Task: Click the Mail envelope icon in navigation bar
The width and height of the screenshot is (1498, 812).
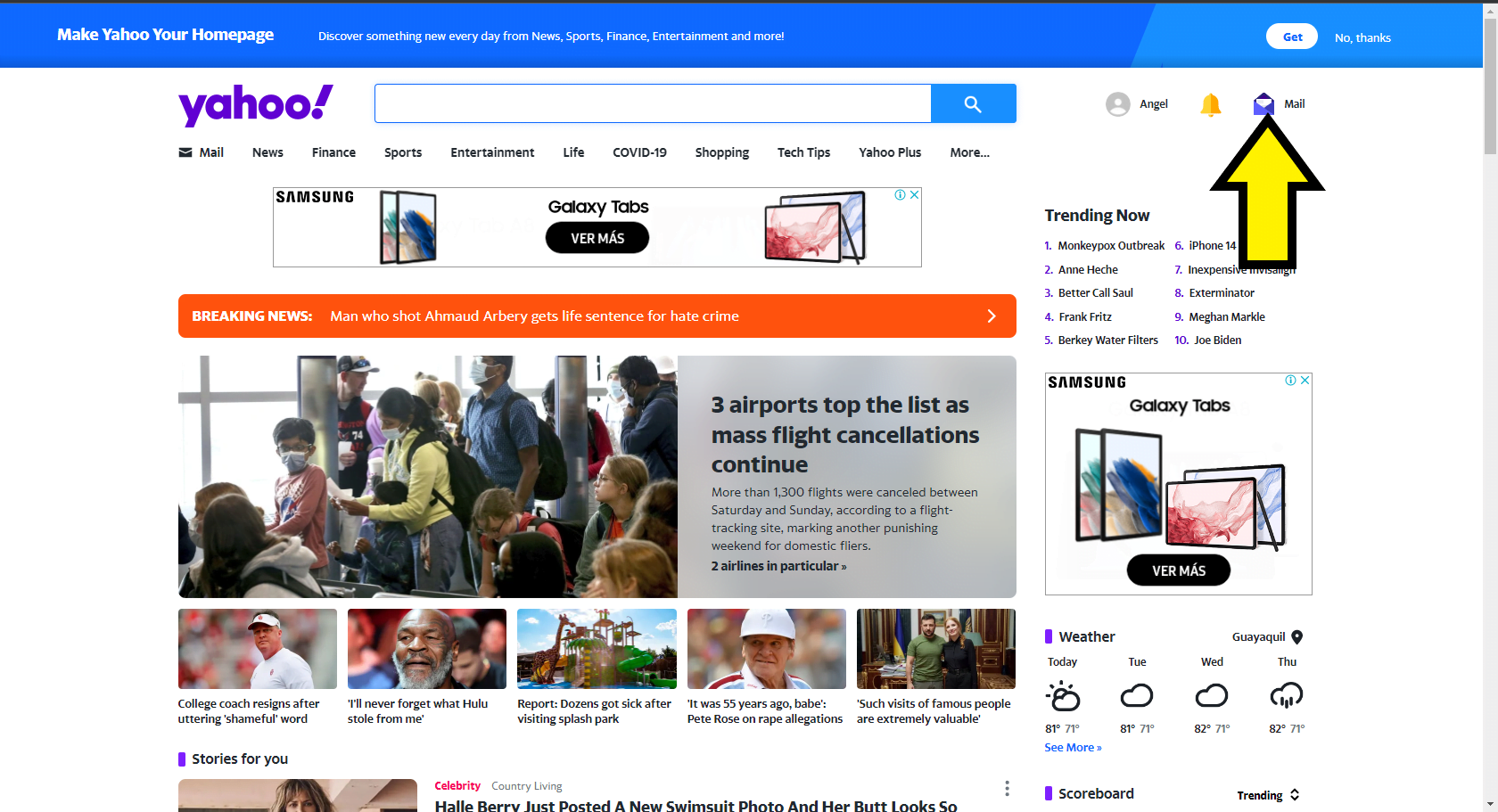Action: (x=185, y=152)
